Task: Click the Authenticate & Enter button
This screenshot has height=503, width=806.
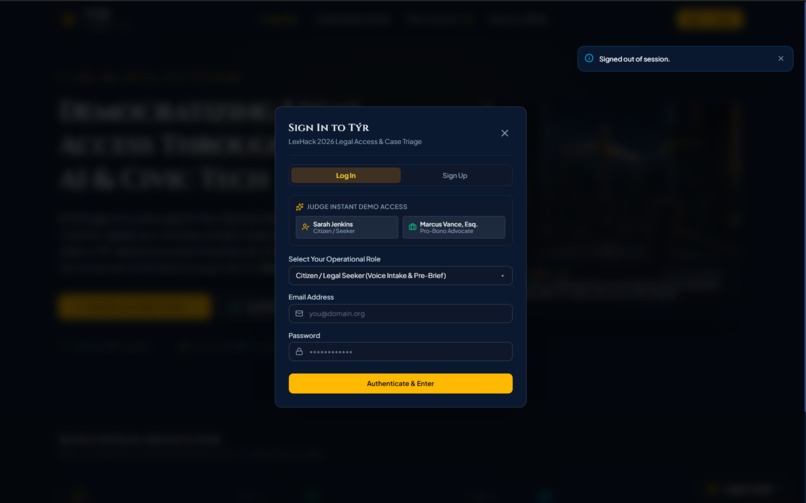Action: click(x=400, y=383)
